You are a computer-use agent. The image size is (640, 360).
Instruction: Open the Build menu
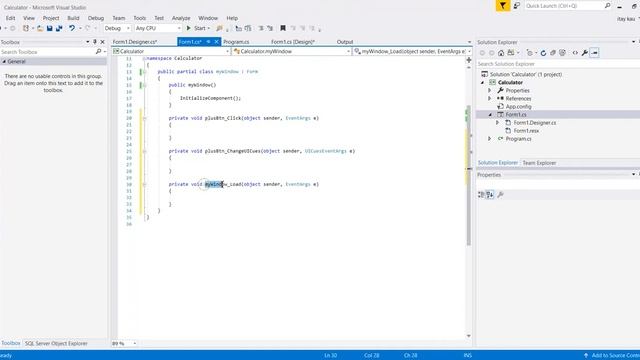pos(73,18)
